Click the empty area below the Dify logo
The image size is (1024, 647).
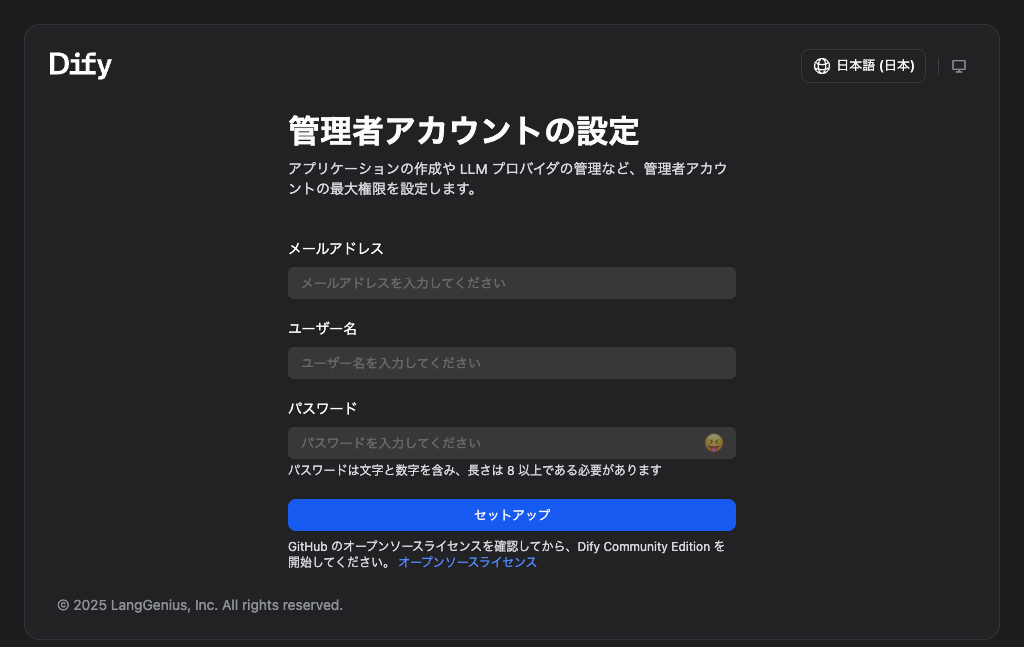coord(150,300)
